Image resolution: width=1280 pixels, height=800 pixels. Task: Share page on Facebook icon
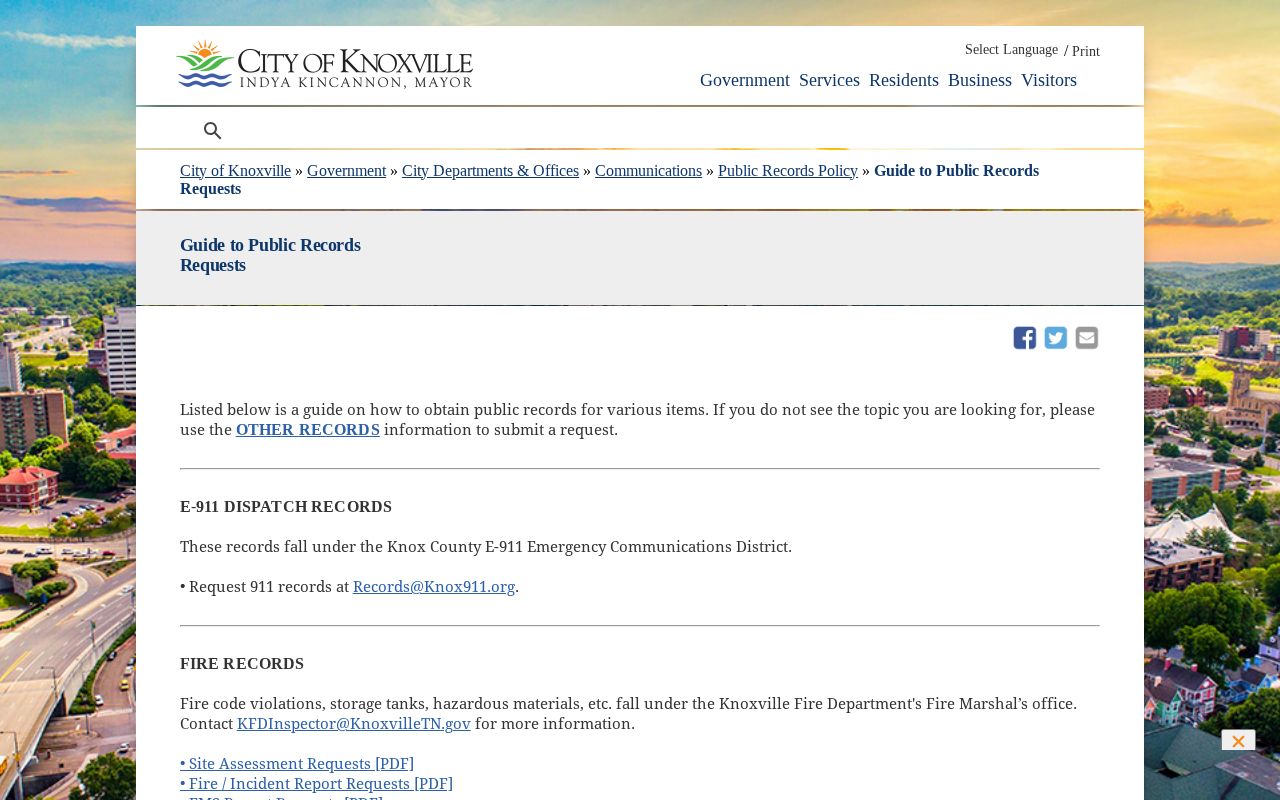pyautogui.click(x=1025, y=338)
